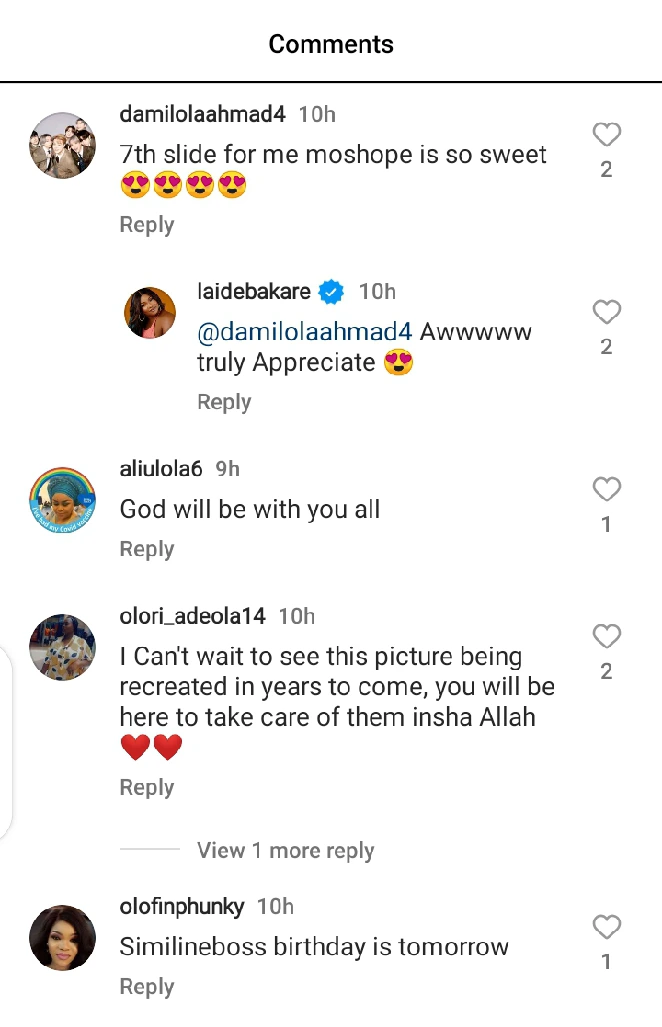Open olori_adeola14's profile picture
The width and height of the screenshot is (662, 1027).
(x=62, y=647)
